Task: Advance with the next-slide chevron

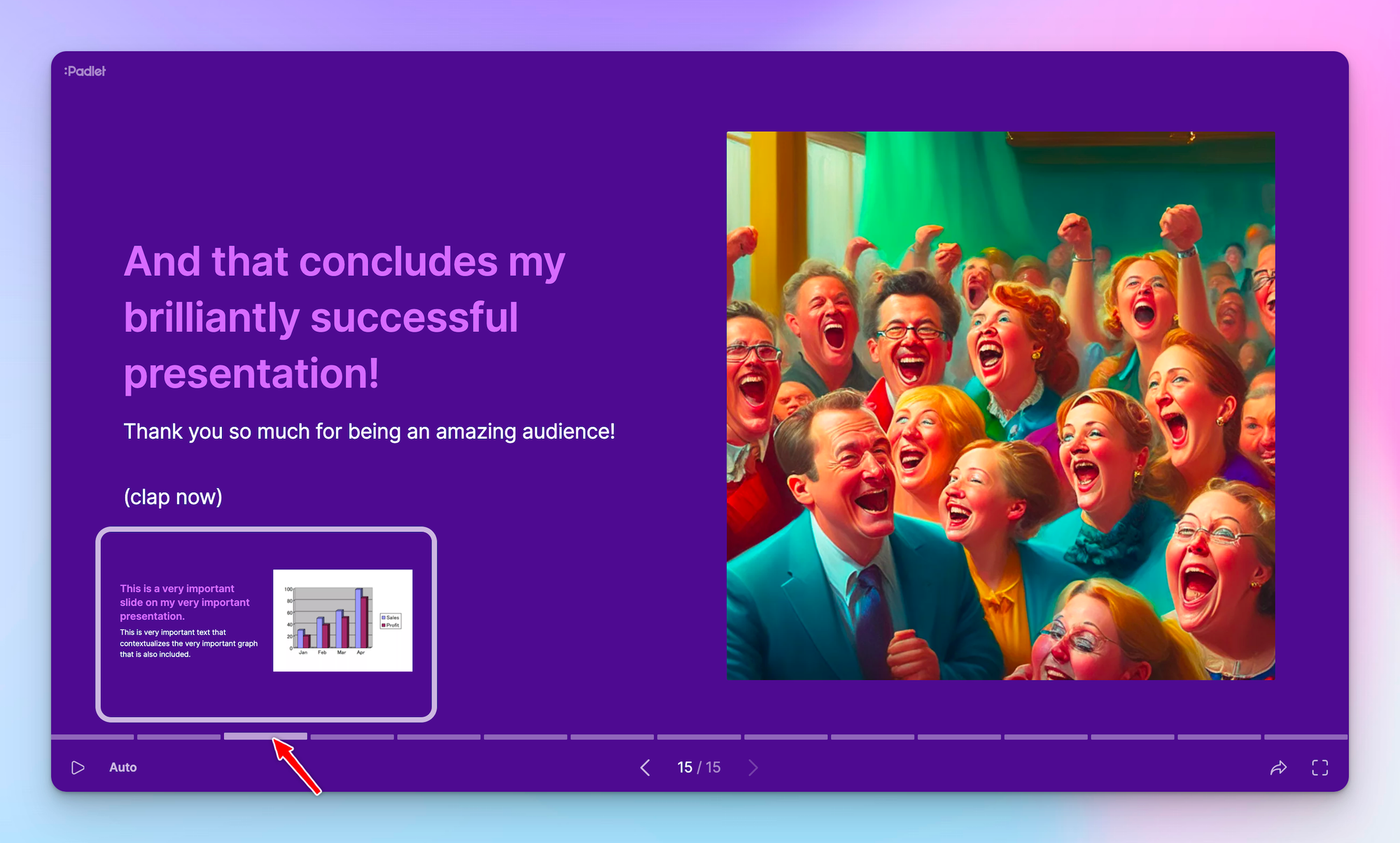Action: (x=753, y=767)
